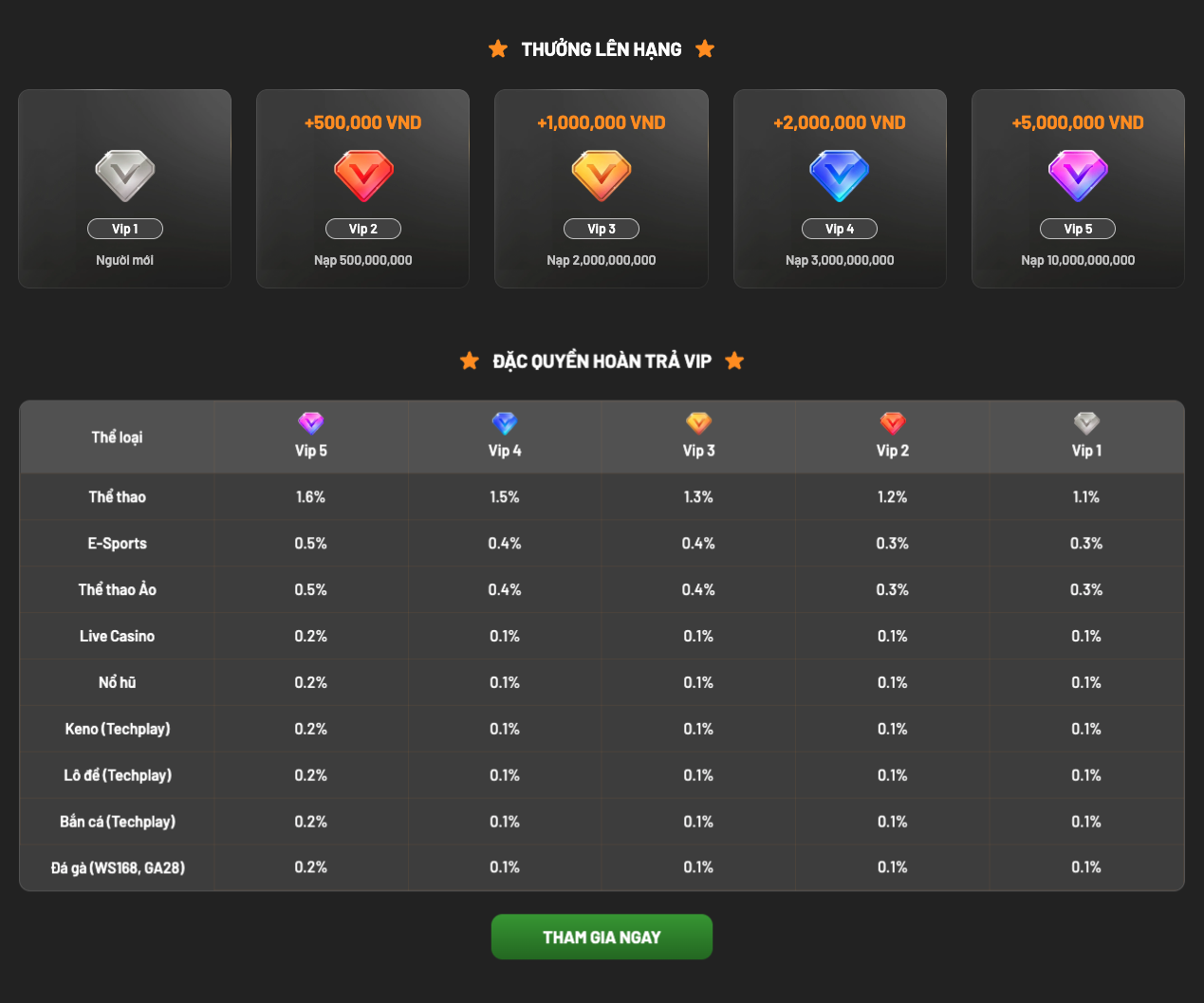Click the +5,000,000 VND bonus text
This screenshot has height=1003, width=1204.
[1078, 122]
